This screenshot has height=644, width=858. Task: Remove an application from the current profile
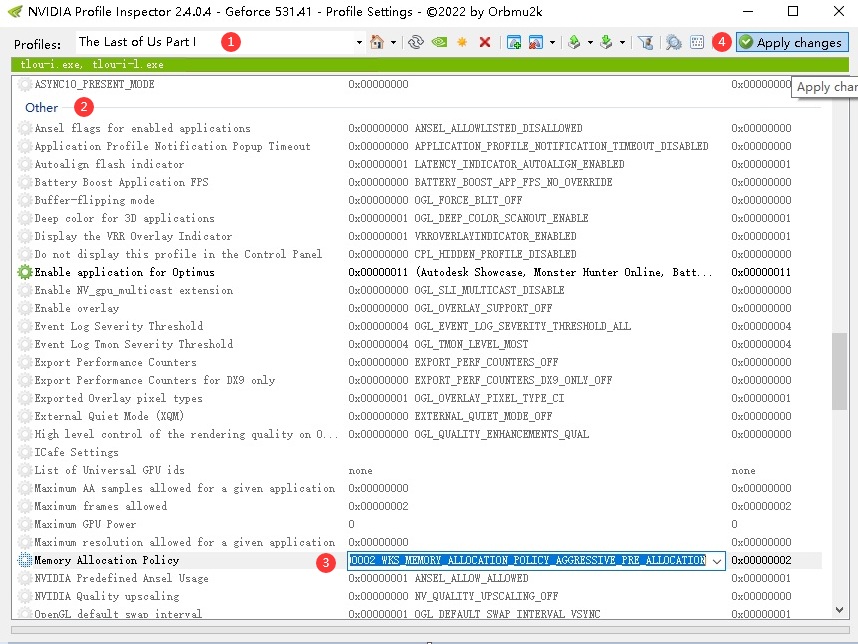pos(536,42)
